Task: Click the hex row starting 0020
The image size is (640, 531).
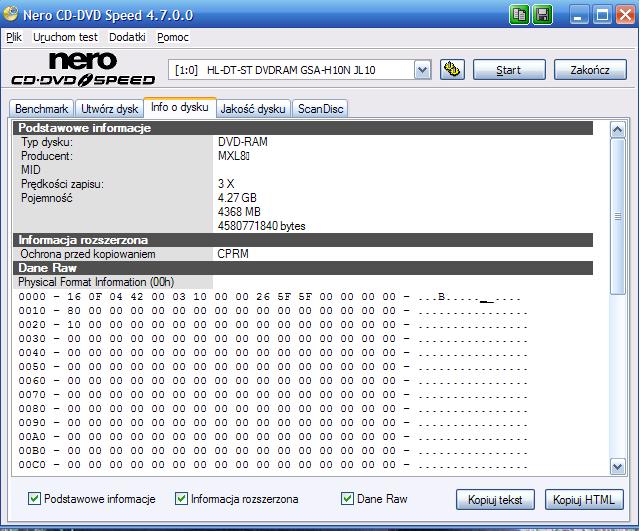Action: click(273, 325)
